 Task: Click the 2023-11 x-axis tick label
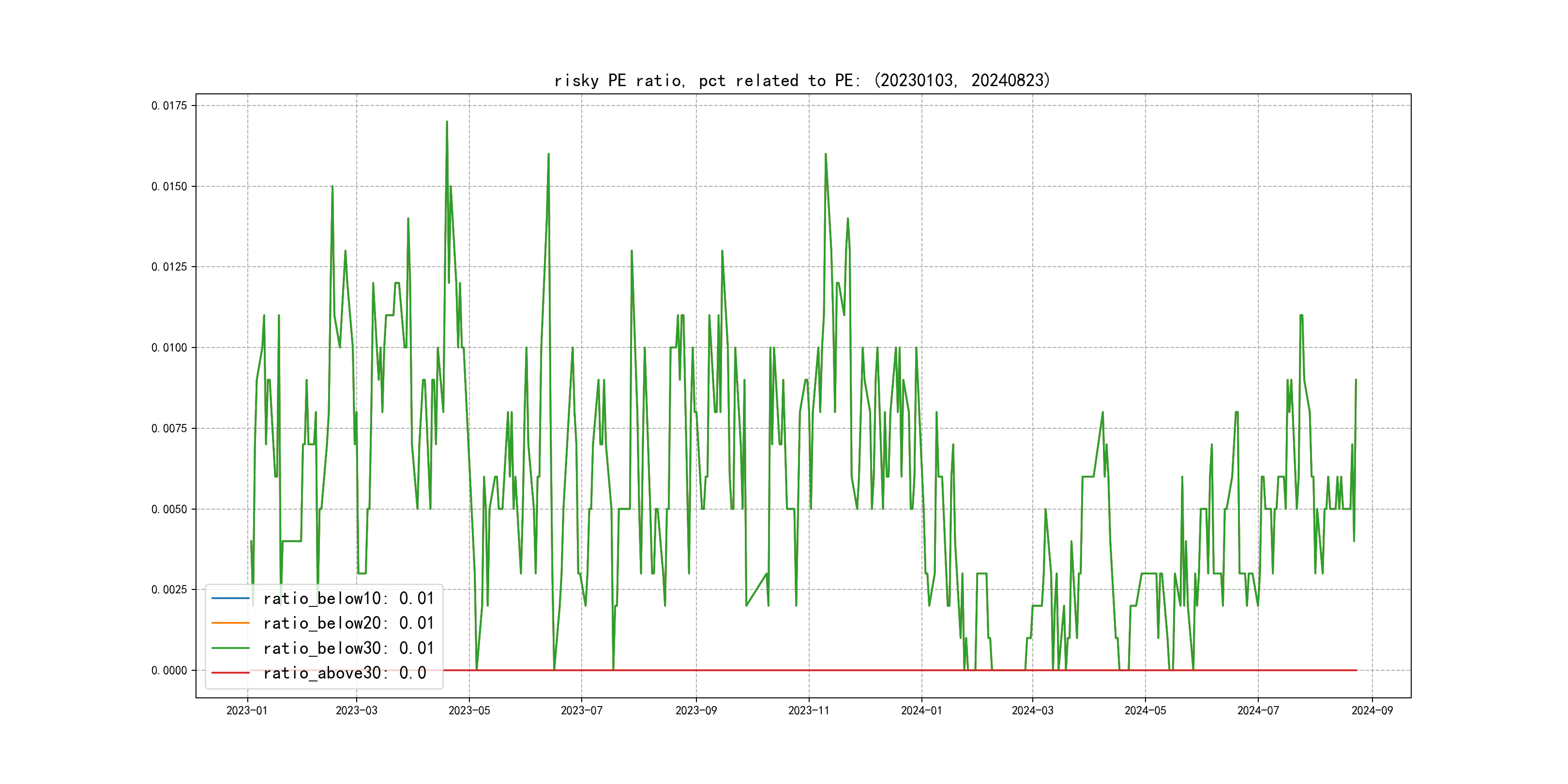tap(808, 710)
